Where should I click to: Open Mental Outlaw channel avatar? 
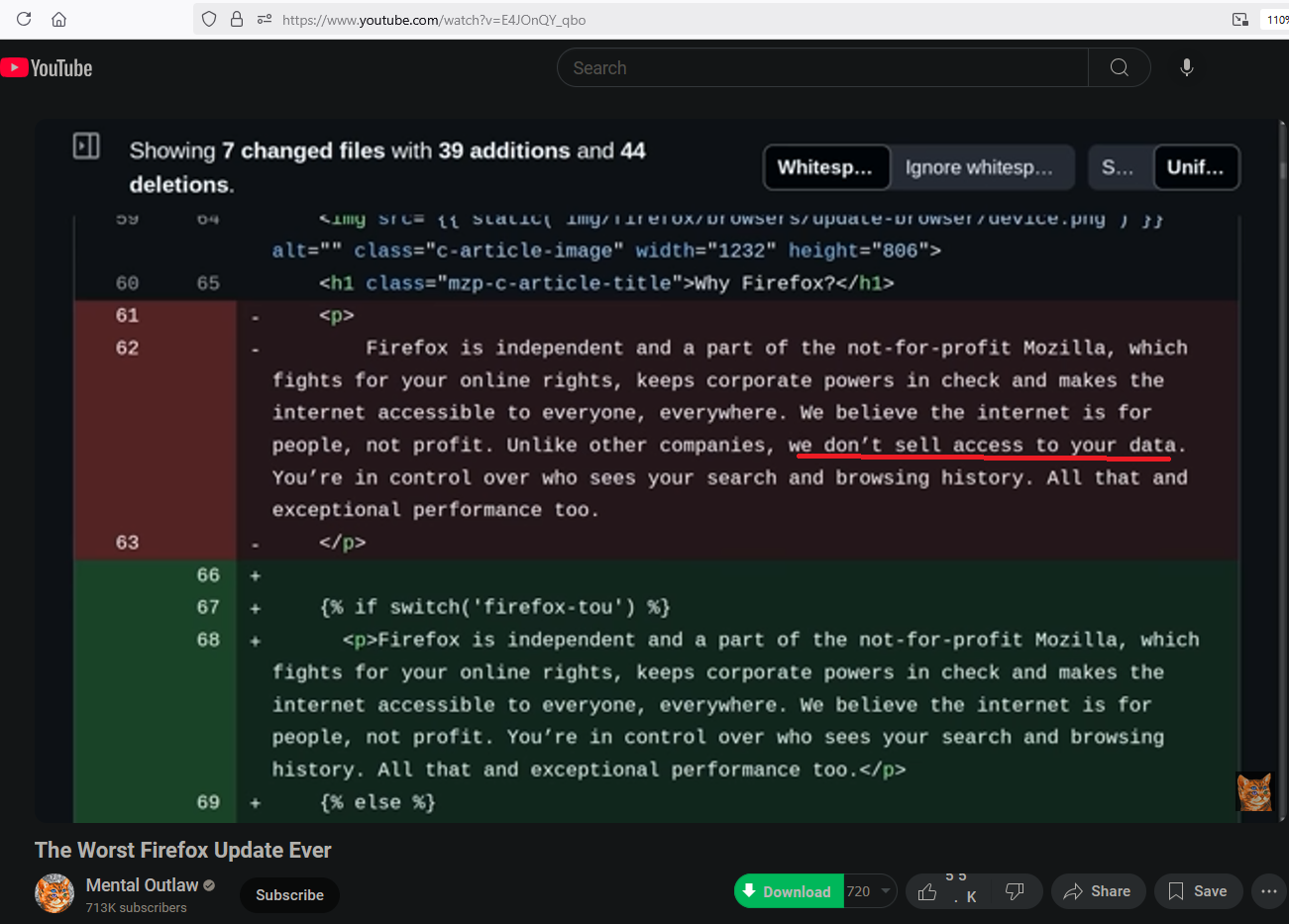coord(54,893)
